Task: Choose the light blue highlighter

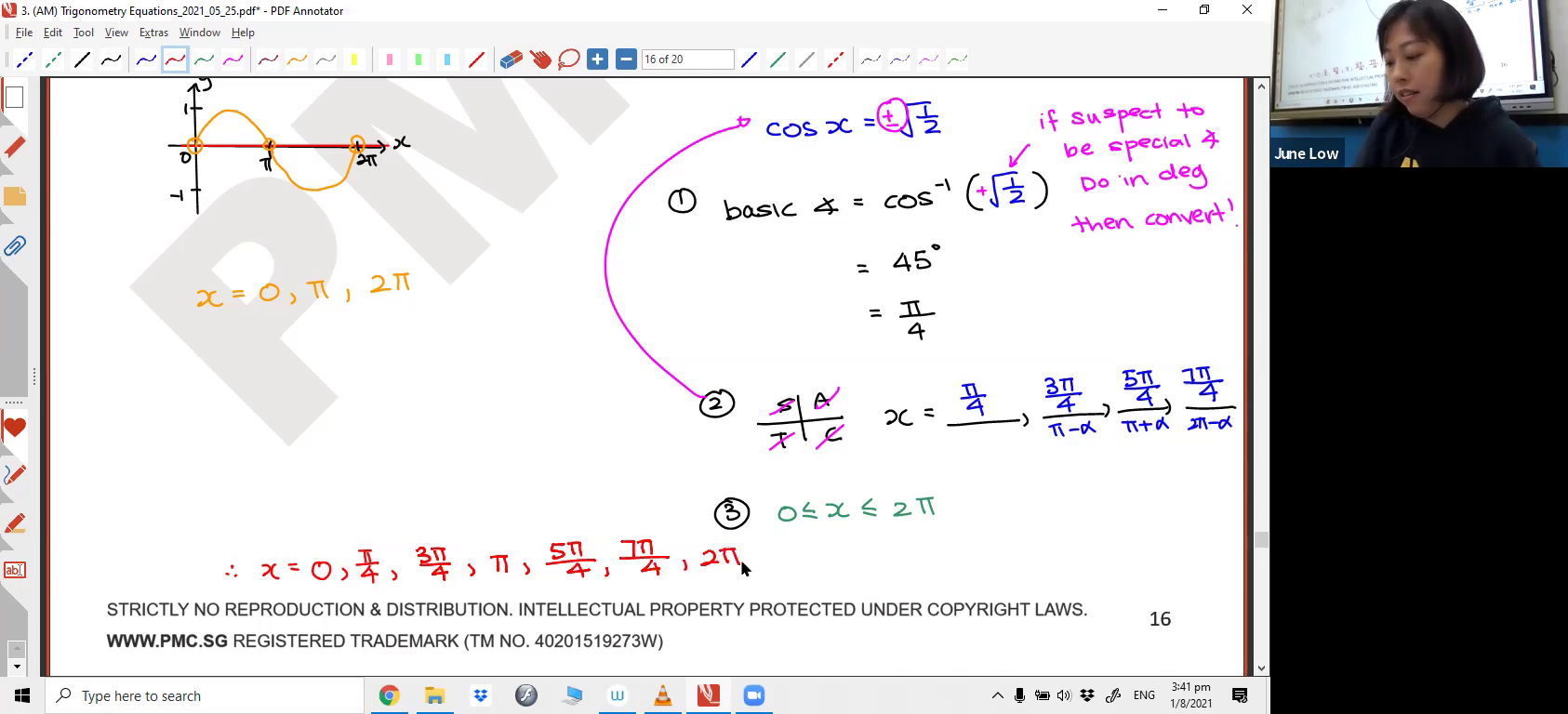Action: point(447,60)
